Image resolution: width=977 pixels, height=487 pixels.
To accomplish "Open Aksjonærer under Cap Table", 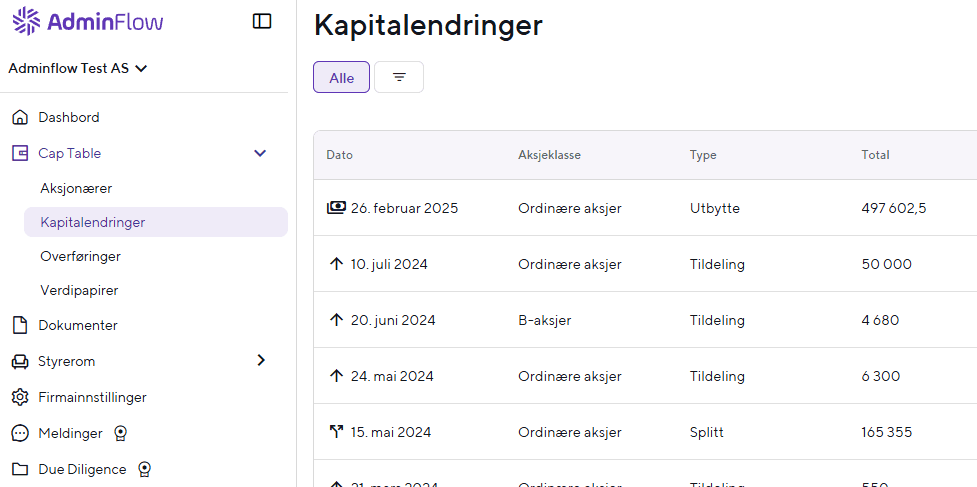I will pyautogui.click(x=76, y=188).
